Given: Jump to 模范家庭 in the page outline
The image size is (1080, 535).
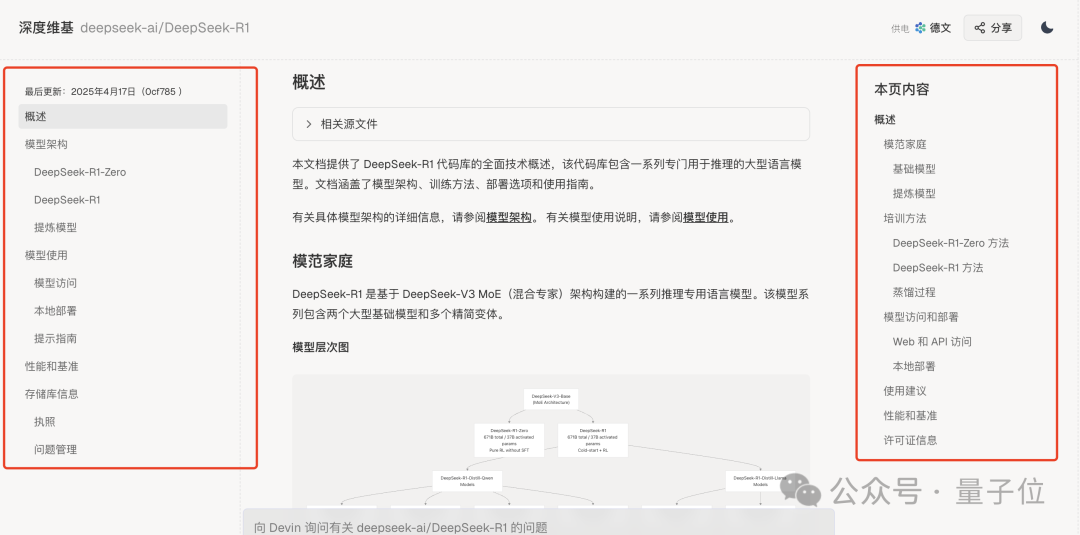Looking at the screenshot, I should [905, 145].
